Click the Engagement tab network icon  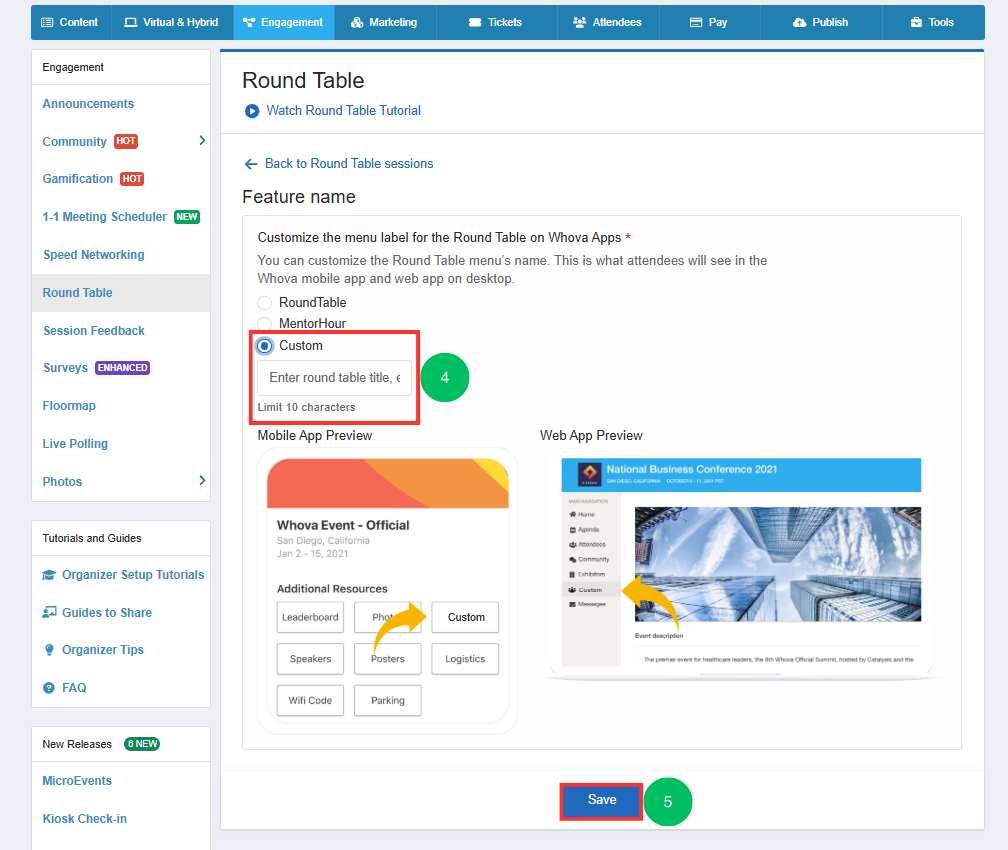point(249,23)
